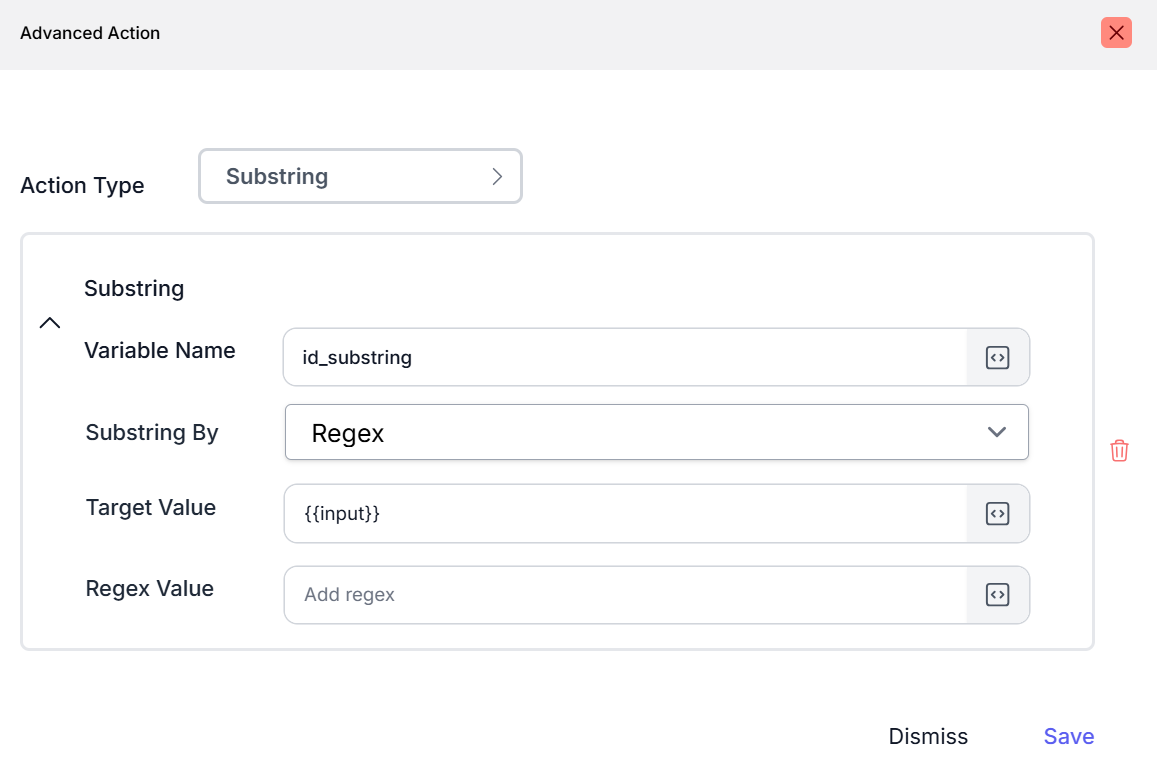
Task: Click the down arrow in the Substring By dropdown
Action: coord(996,433)
